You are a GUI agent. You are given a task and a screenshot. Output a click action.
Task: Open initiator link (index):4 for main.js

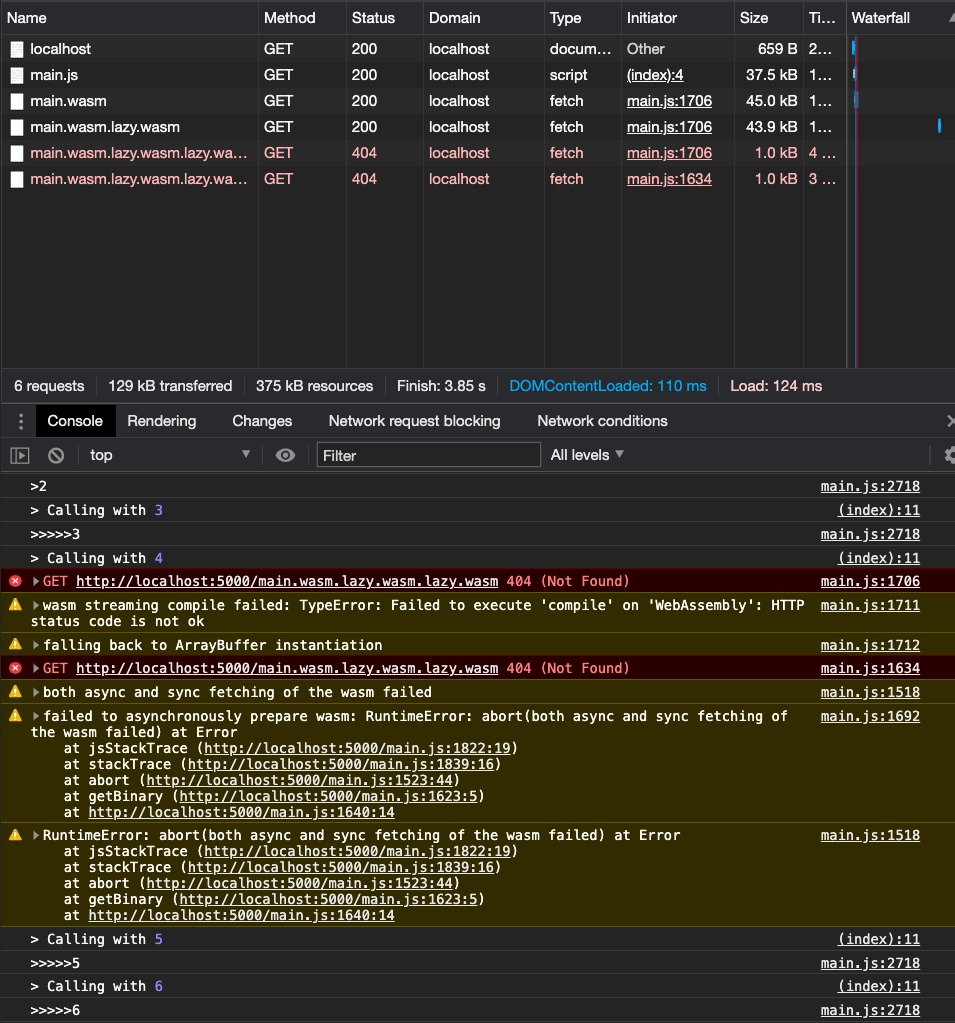pyautogui.click(x=655, y=75)
